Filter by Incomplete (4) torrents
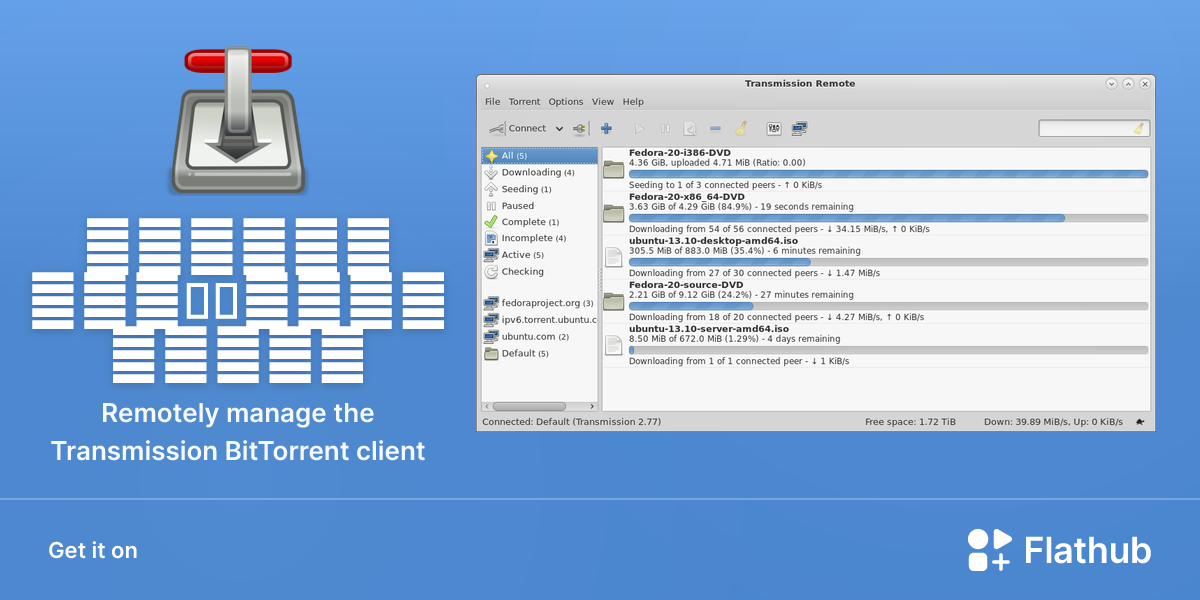The width and height of the screenshot is (1200, 600). 540,239
